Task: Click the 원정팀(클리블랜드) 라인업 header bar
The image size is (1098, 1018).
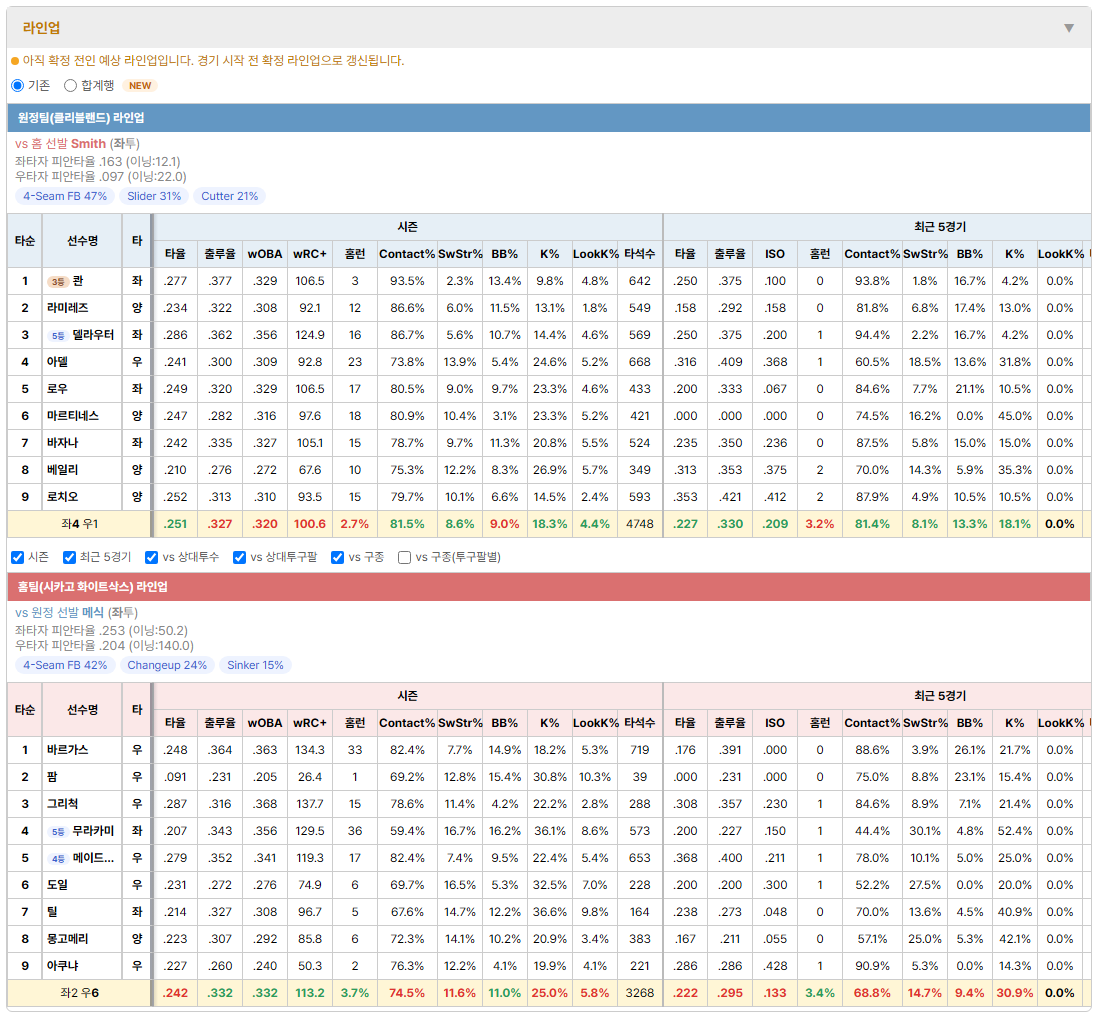Action: (x=549, y=118)
